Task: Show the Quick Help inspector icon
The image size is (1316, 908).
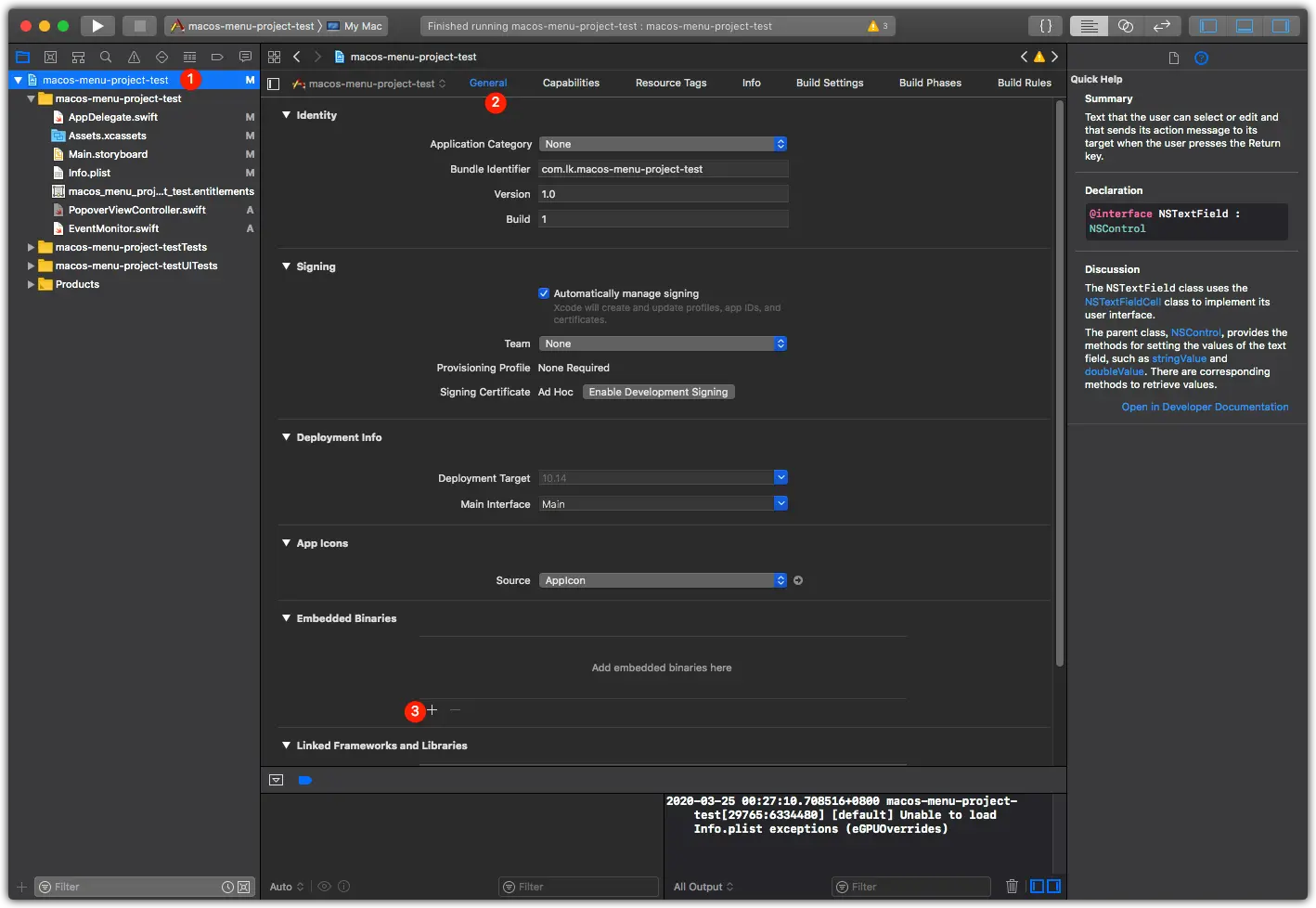Action: click(1201, 58)
